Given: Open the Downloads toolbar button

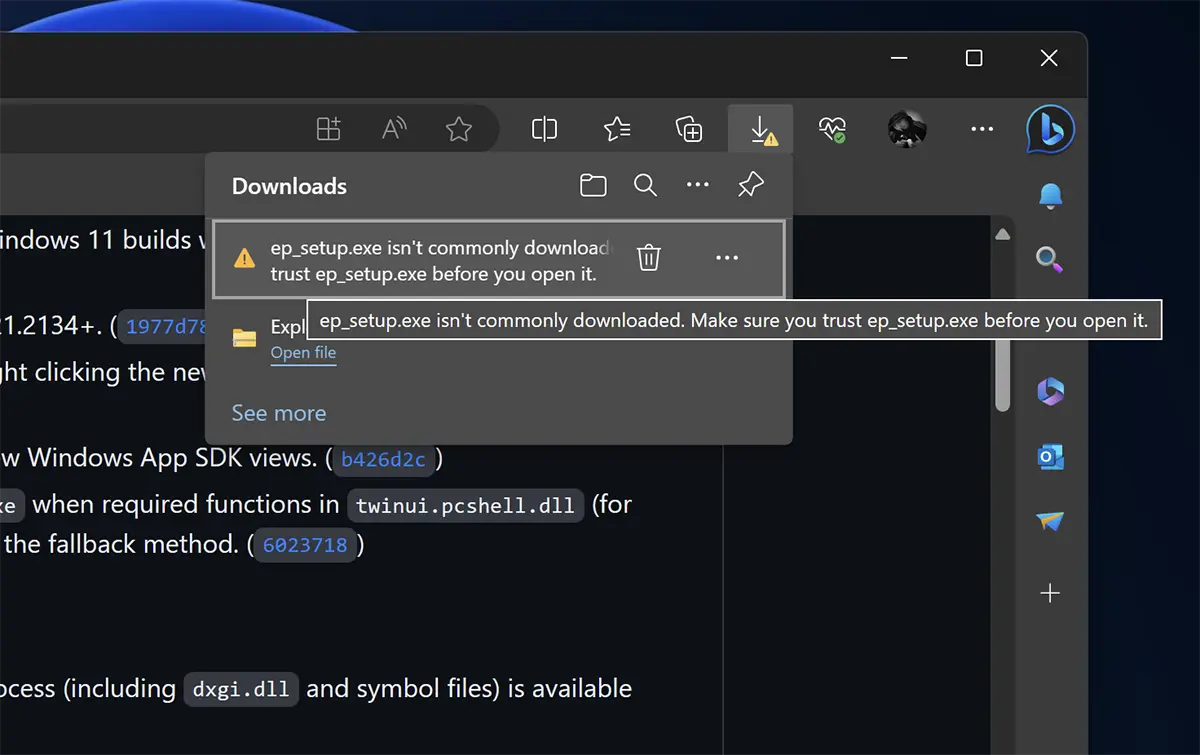Looking at the screenshot, I should [761, 129].
